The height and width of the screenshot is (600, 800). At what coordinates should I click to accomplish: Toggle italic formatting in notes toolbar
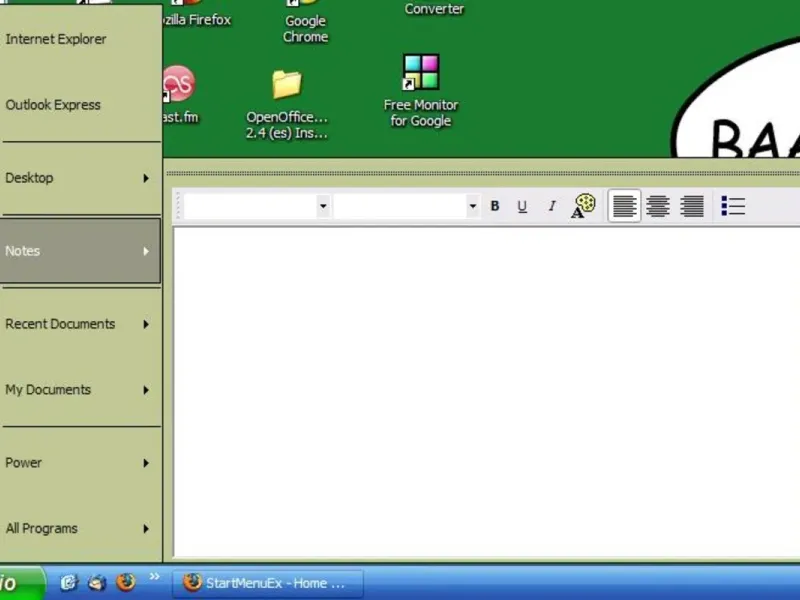[552, 206]
